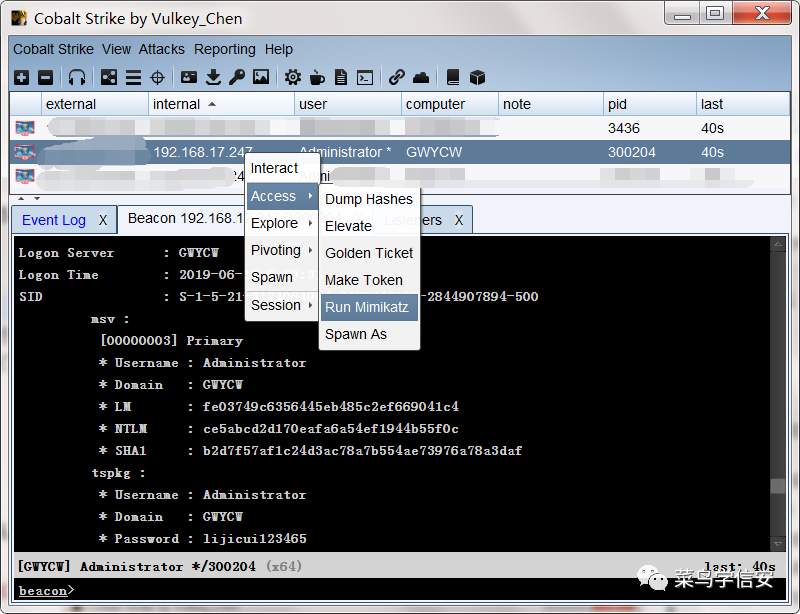Expand the Pivoting submenu
Image resolution: width=800 pixels, height=614 pixels.
(x=282, y=251)
